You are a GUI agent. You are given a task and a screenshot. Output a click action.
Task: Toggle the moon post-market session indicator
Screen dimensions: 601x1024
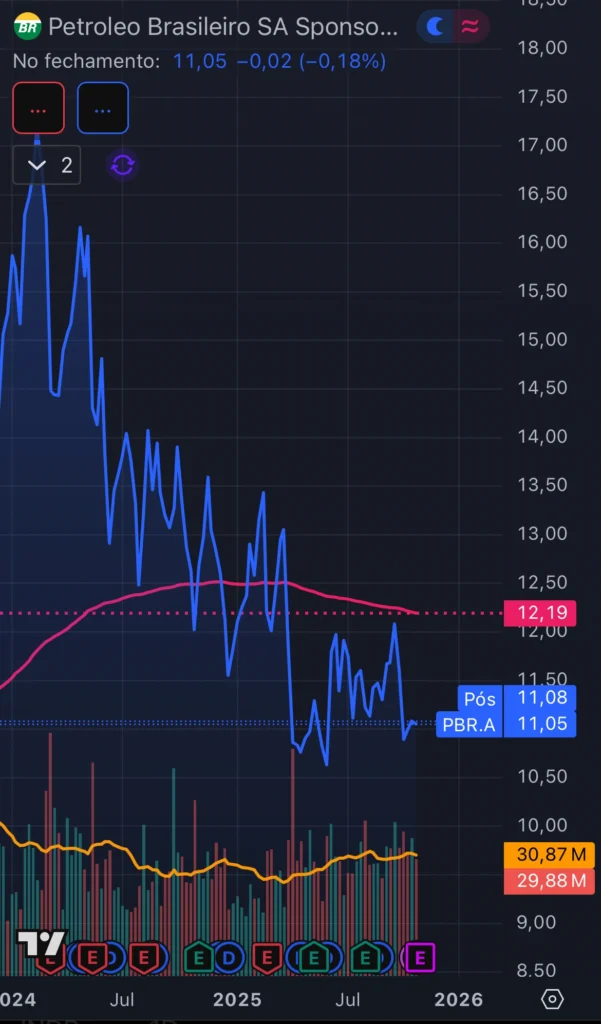click(x=435, y=27)
